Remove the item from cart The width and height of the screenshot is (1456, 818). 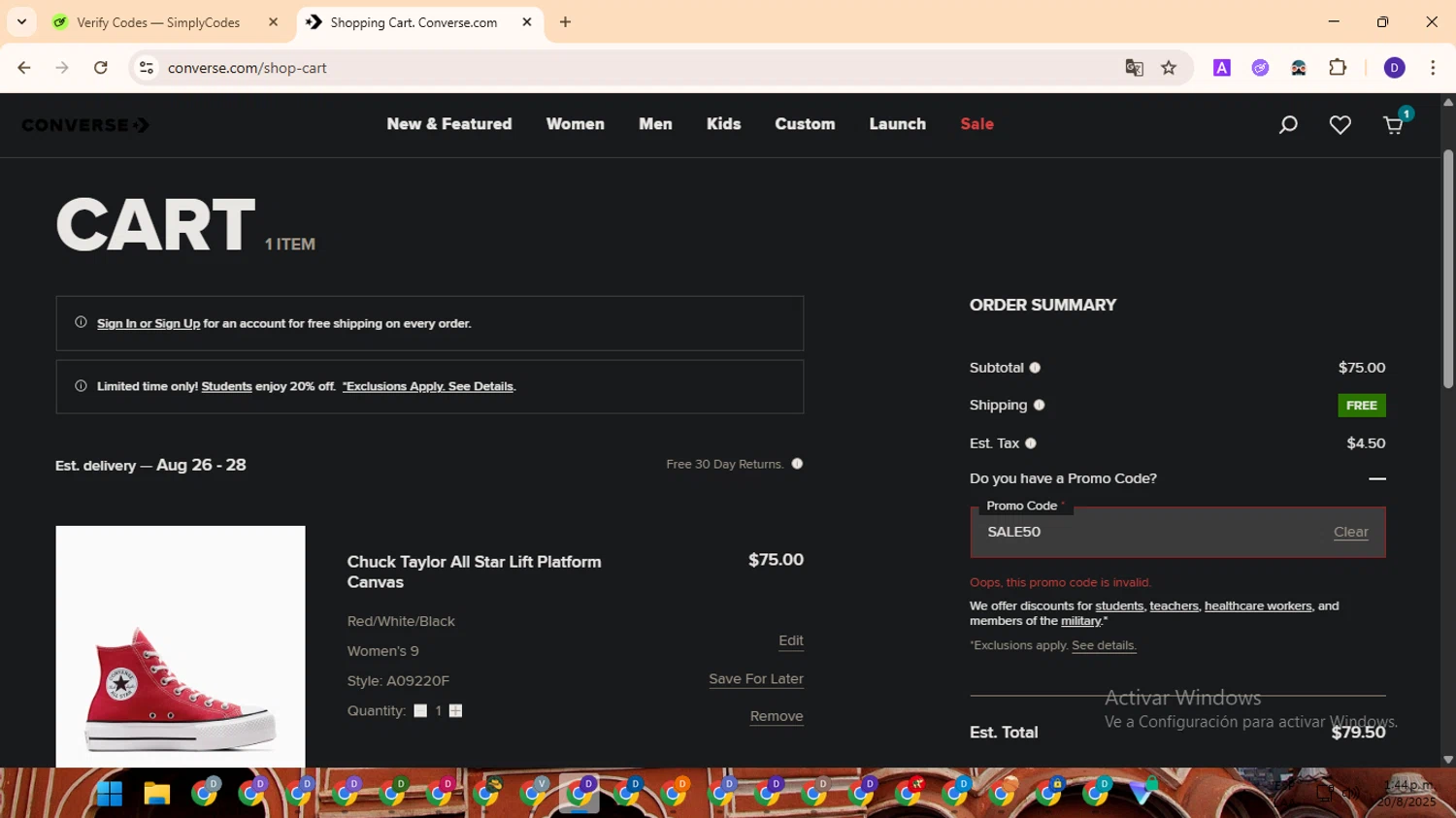click(x=777, y=717)
